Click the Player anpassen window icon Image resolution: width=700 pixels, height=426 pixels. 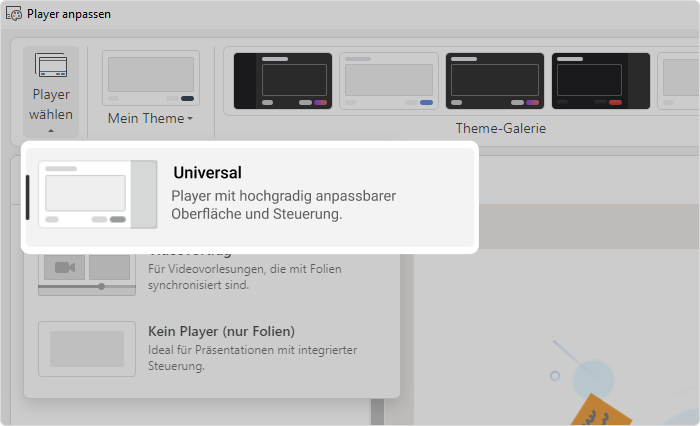(x=14, y=14)
